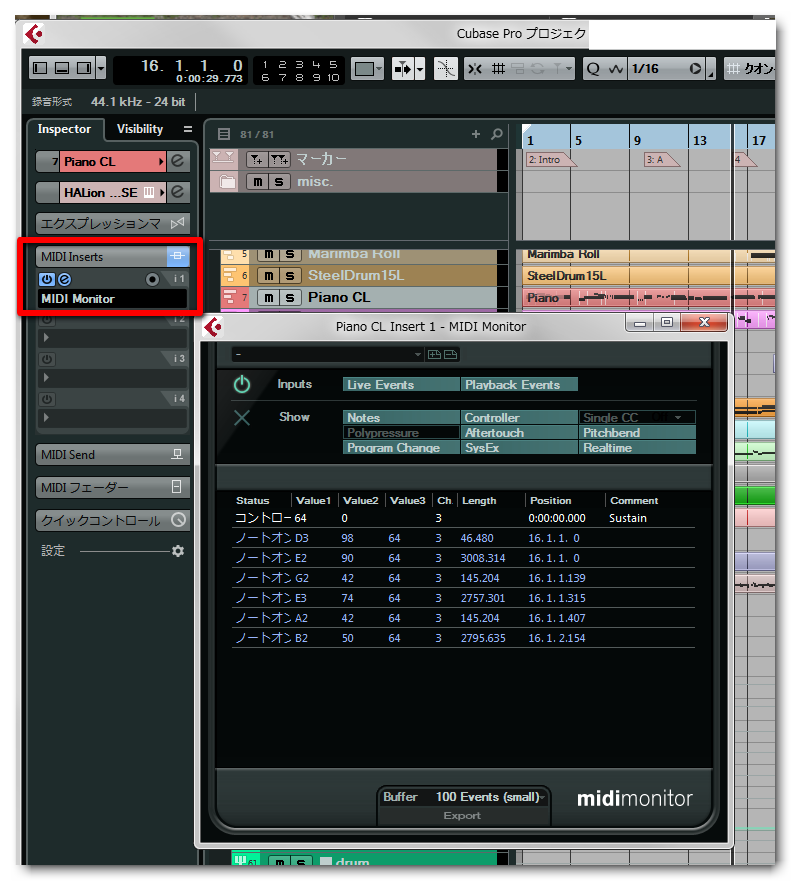Open track list filter icon beside 81/81
802x892 pixels.
[x=224, y=134]
